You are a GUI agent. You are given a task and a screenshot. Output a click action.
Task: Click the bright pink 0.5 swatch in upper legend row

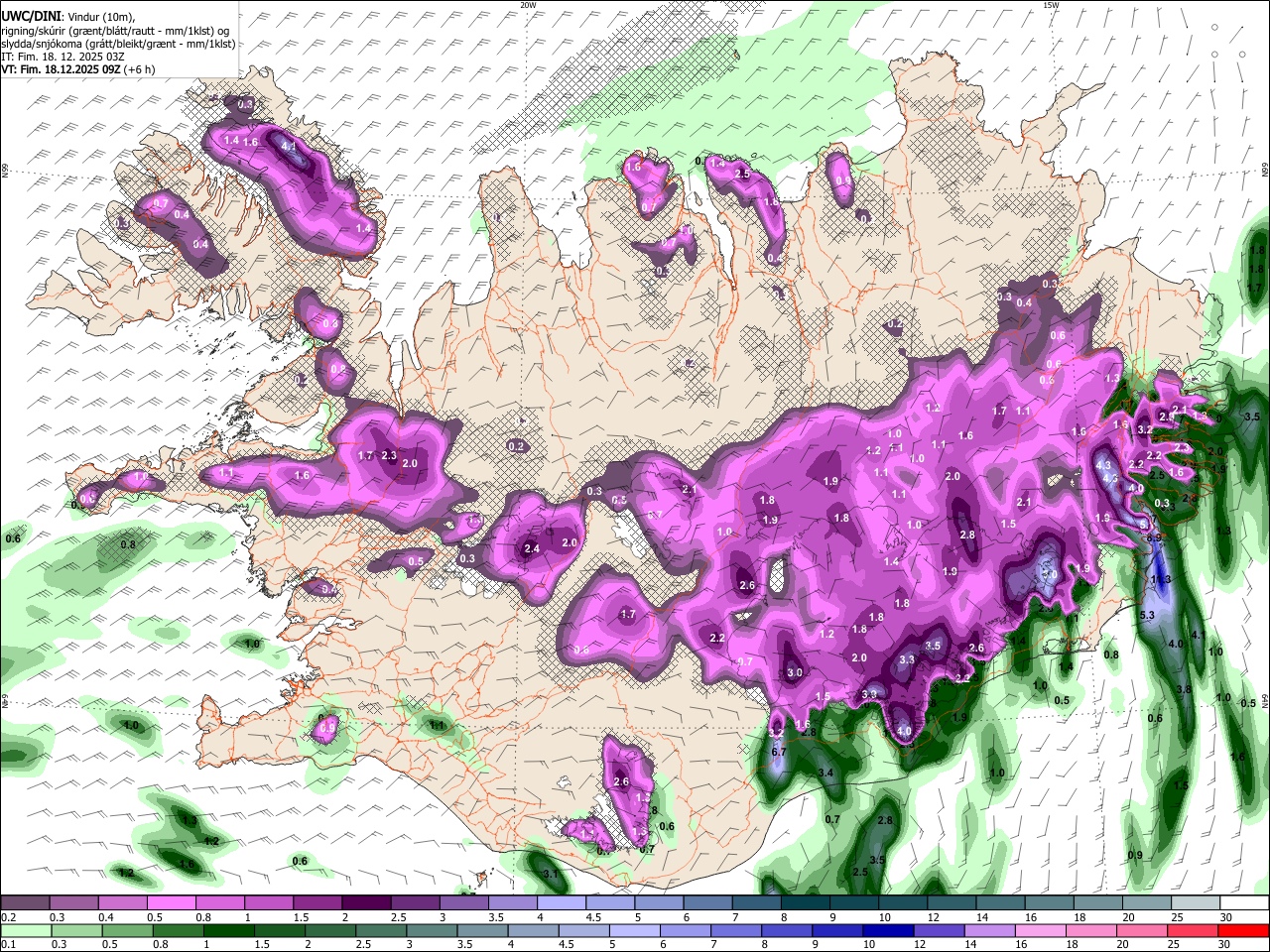(x=171, y=903)
